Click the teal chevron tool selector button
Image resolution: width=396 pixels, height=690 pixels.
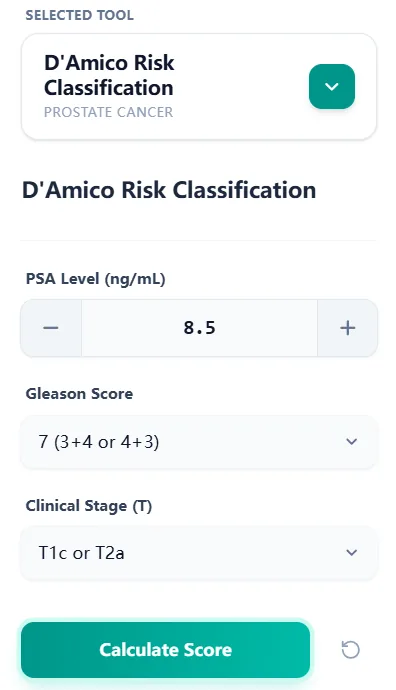point(332,86)
